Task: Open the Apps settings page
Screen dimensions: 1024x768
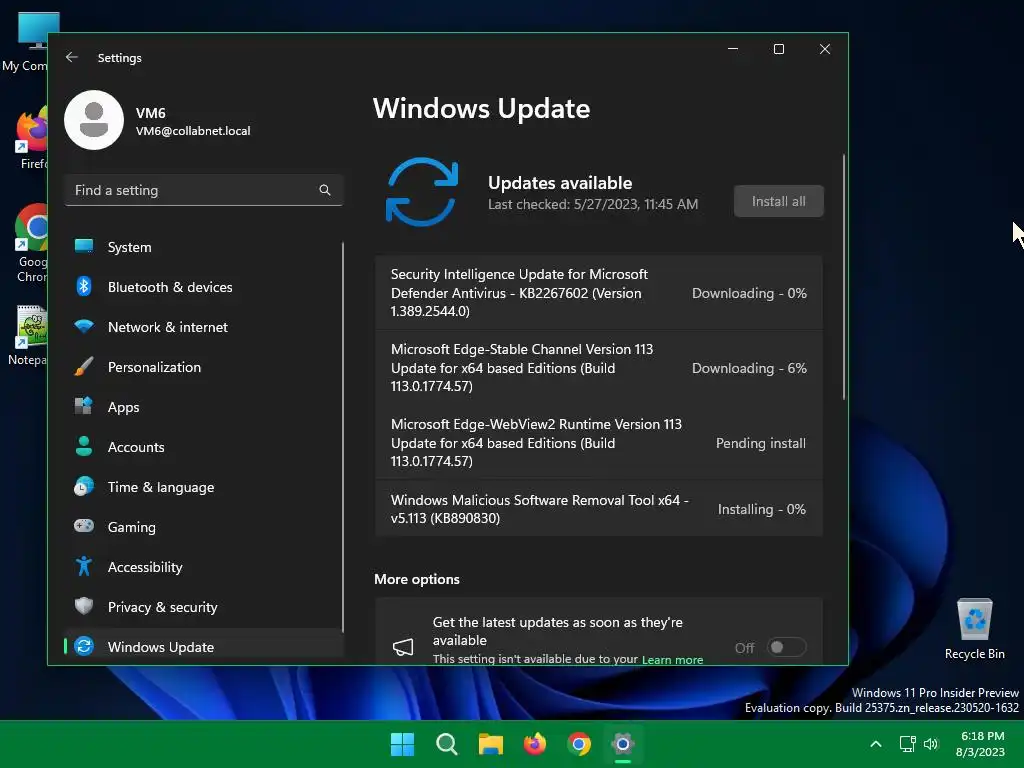Action: click(x=203, y=407)
